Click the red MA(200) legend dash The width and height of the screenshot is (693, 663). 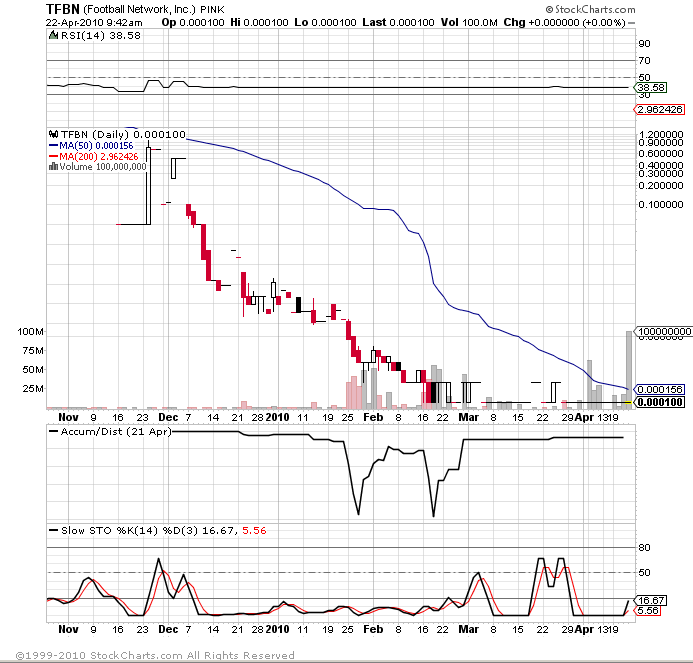[x=53, y=156]
